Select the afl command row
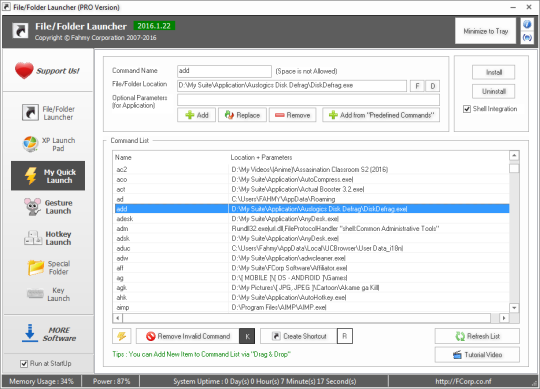The image size is (540, 389). coord(312,268)
